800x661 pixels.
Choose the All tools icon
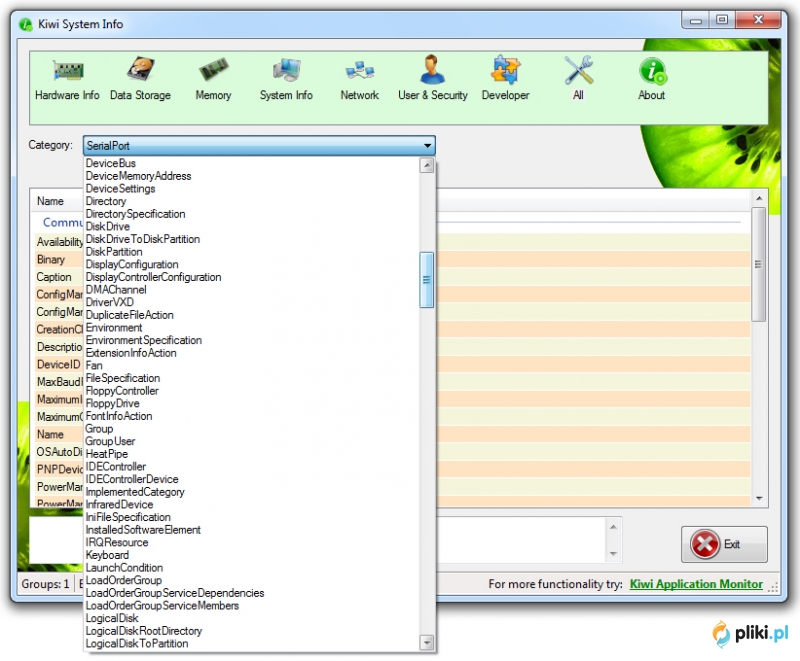579,70
